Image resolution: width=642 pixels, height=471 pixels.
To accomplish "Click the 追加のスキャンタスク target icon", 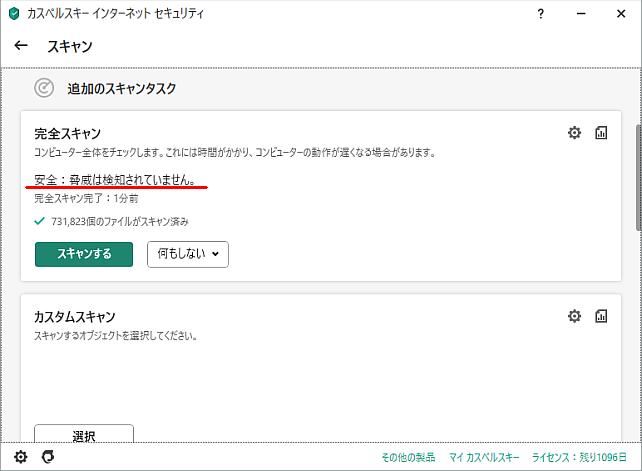I will point(44,88).
